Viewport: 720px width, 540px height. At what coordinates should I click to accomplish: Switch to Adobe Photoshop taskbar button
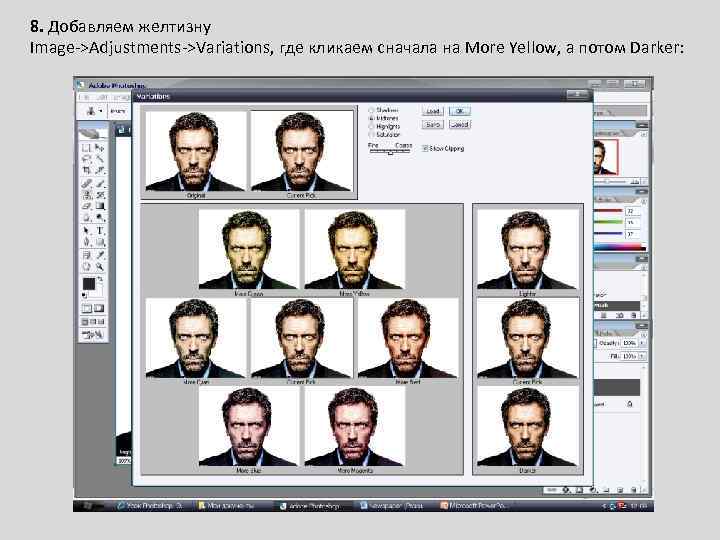(315, 506)
